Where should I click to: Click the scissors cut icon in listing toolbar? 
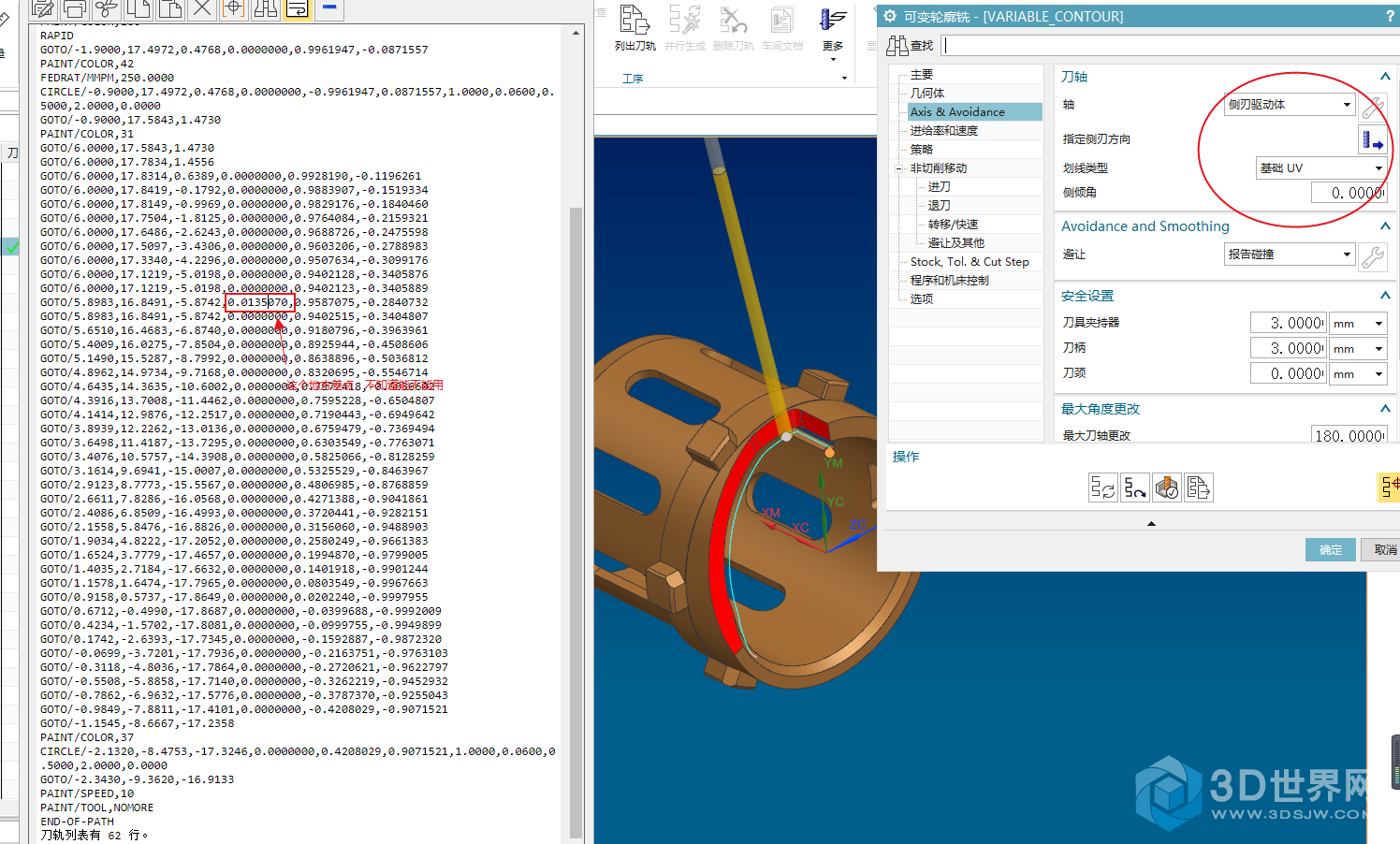point(107,9)
